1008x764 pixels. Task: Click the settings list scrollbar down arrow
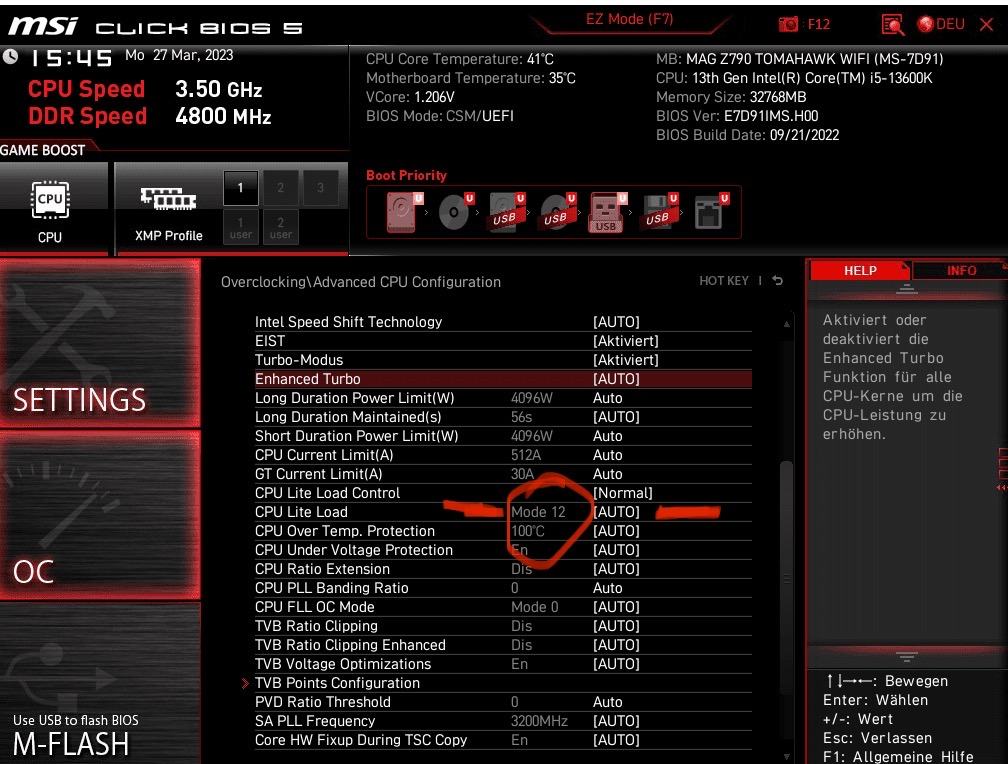click(786, 757)
